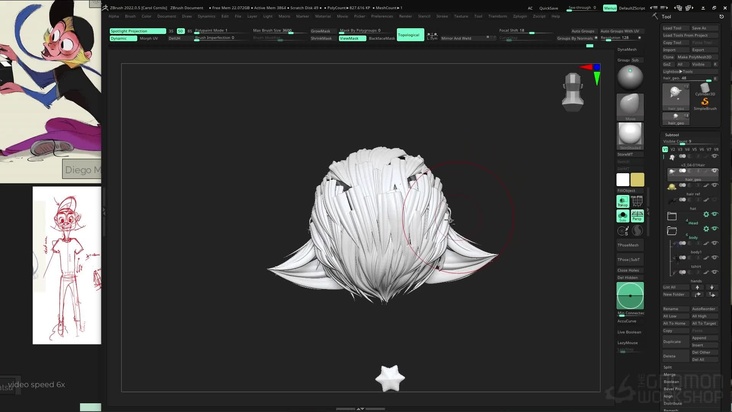Toggle Topological masking option
The width and height of the screenshot is (732, 412).
tap(409, 35)
